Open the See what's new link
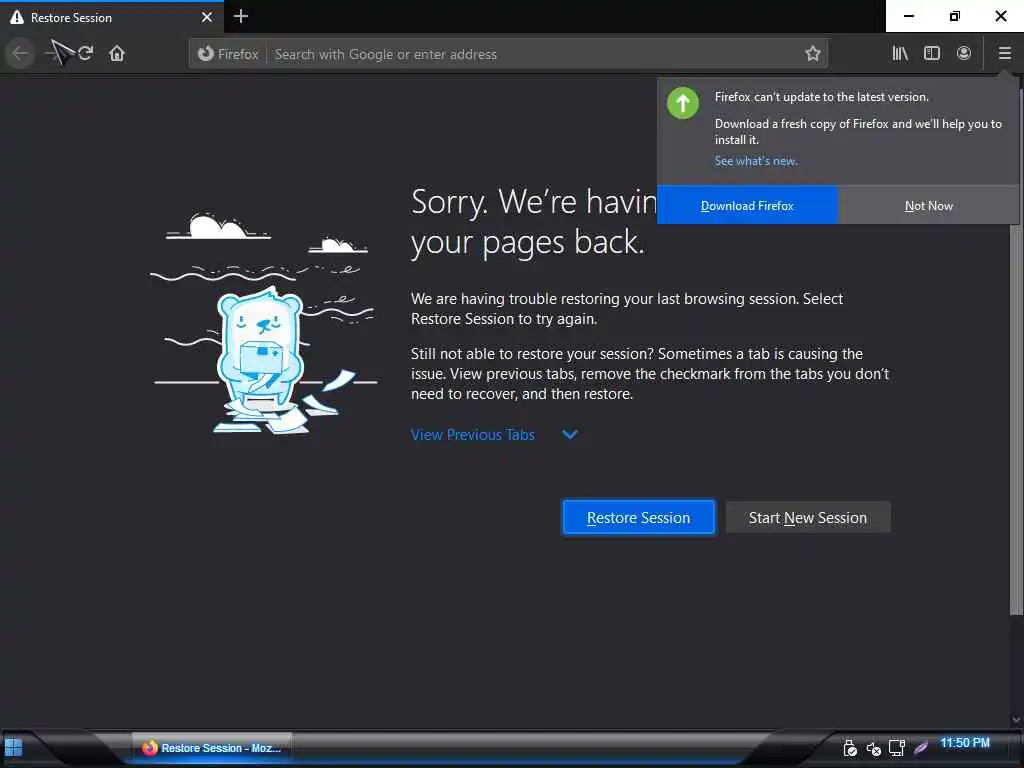 click(x=756, y=161)
